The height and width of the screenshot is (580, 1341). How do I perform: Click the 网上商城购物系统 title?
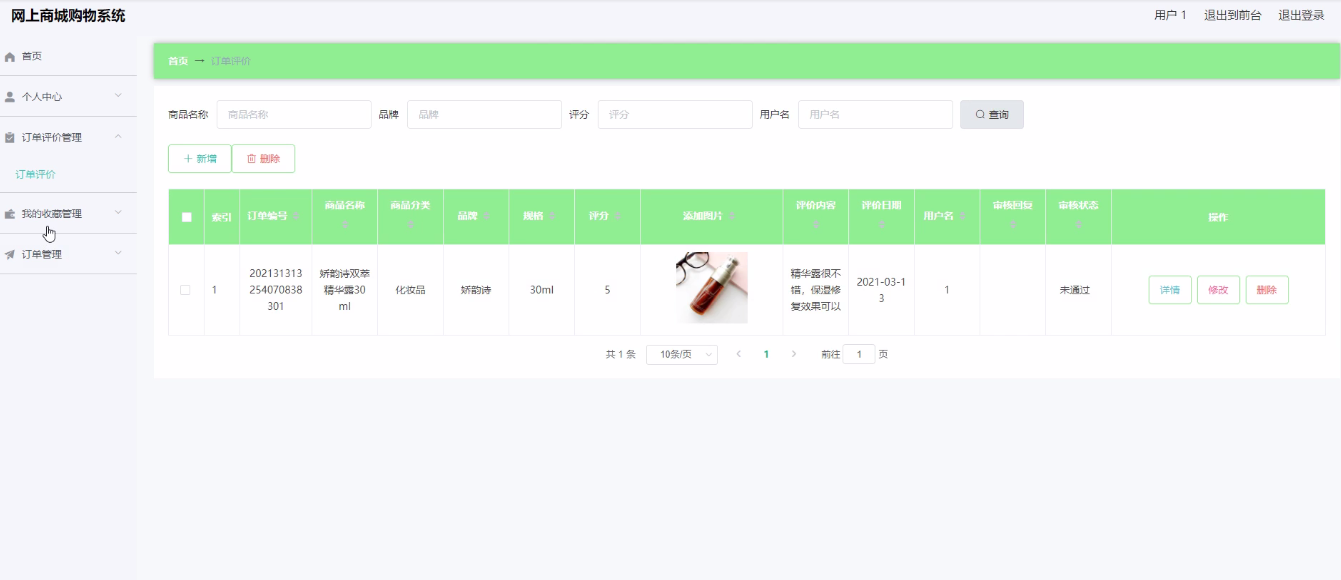tap(68, 16)
